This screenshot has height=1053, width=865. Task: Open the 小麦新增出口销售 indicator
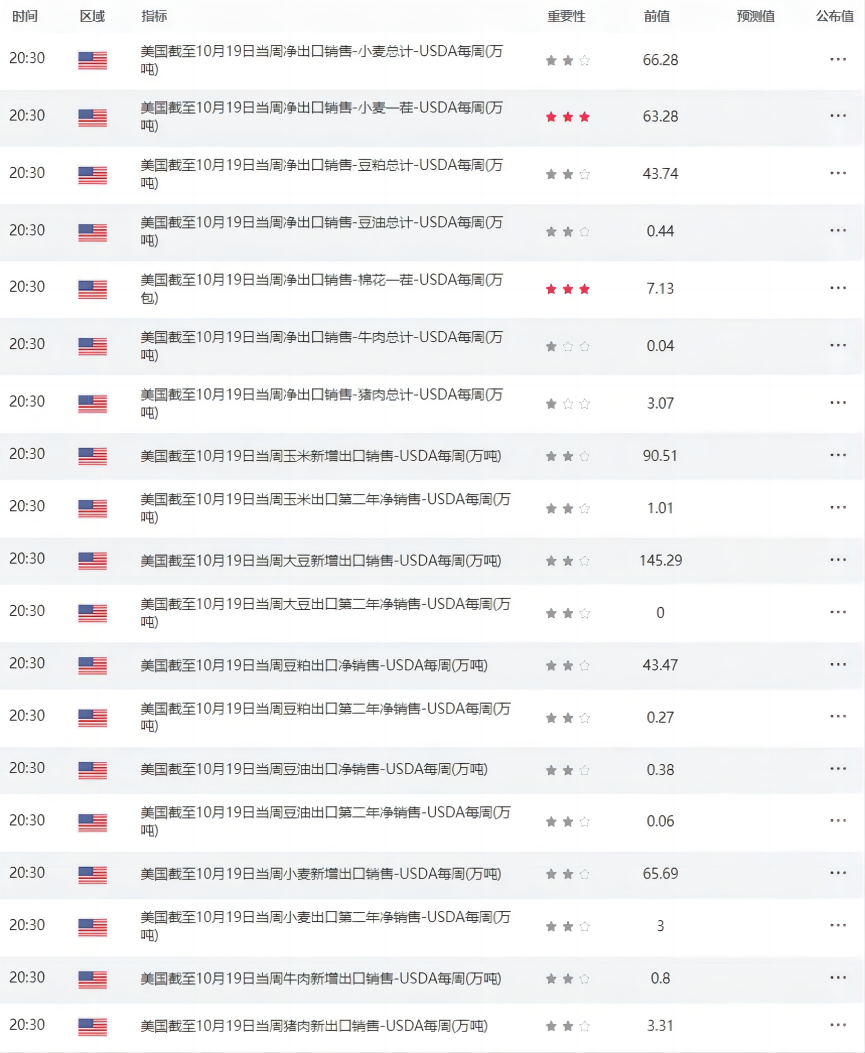click(x=321, y=874)
